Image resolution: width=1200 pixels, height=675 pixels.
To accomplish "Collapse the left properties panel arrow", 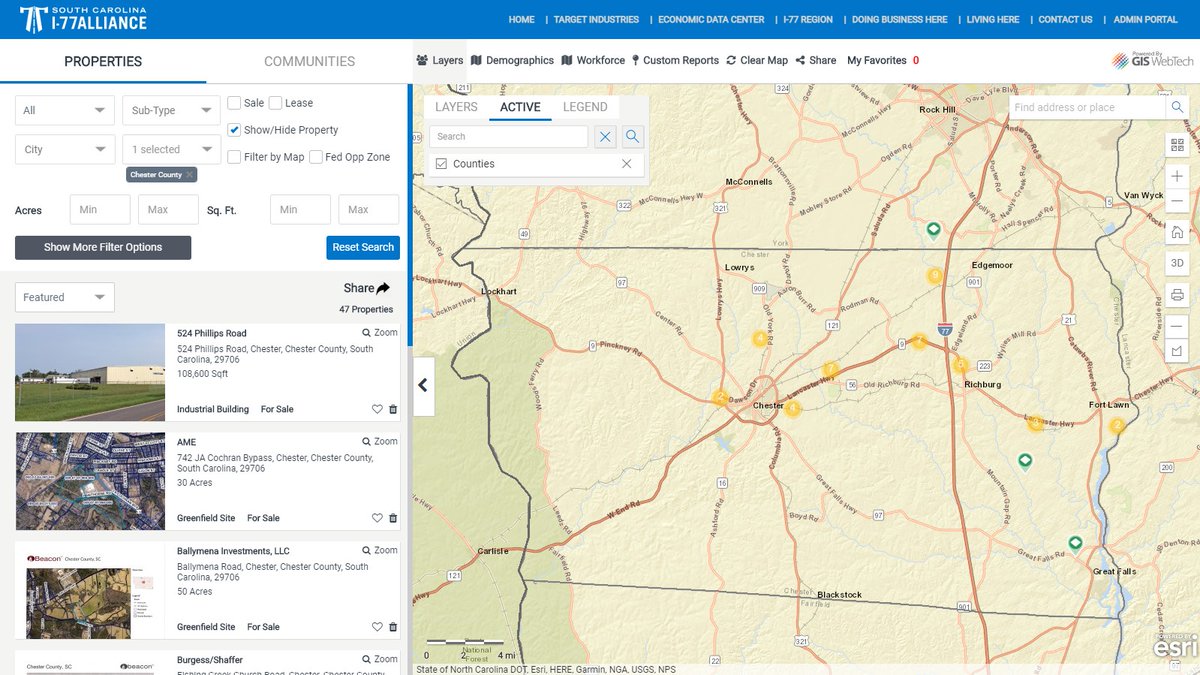I will coord(423,385).
